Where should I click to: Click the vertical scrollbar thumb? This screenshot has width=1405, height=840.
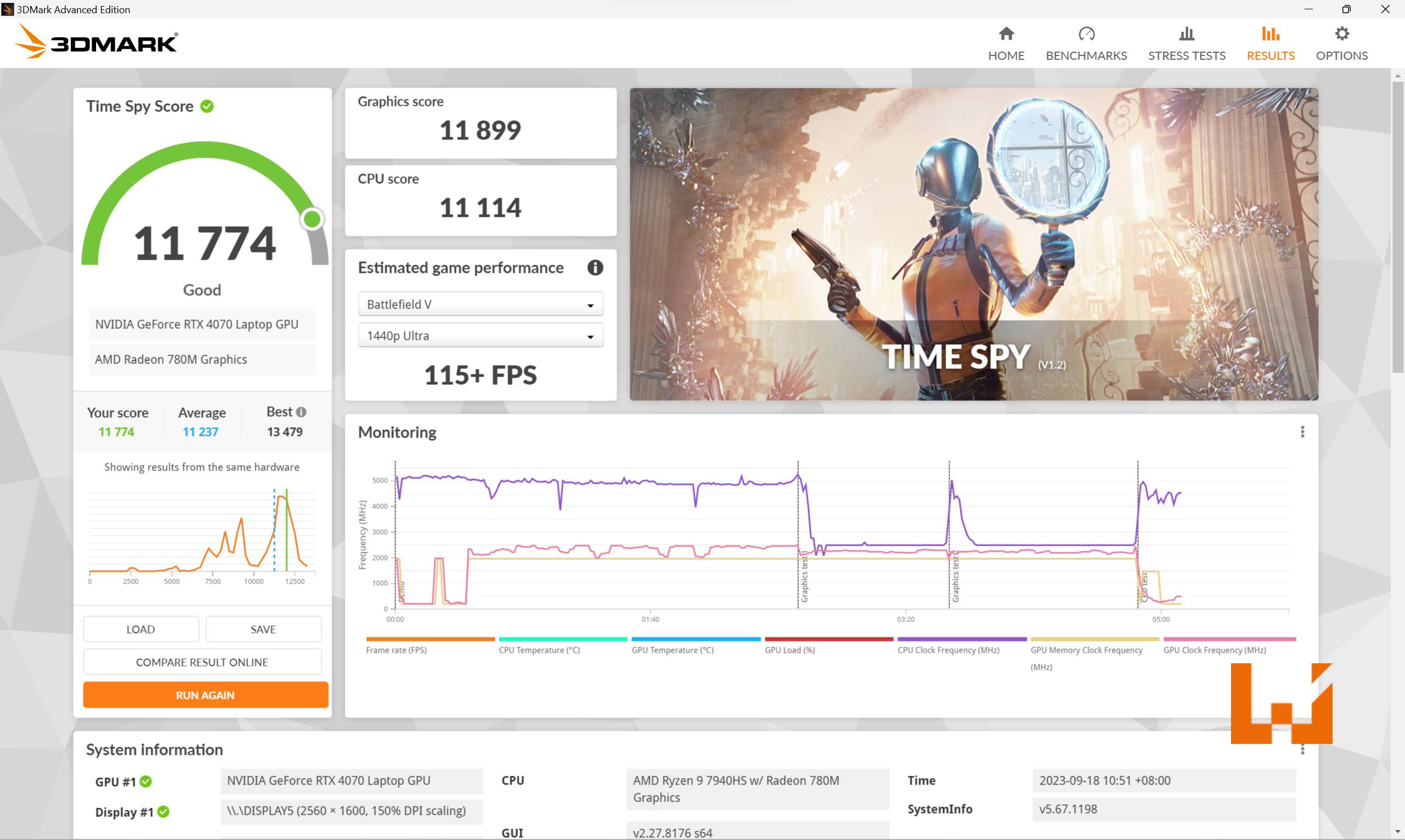point(1398,226)
